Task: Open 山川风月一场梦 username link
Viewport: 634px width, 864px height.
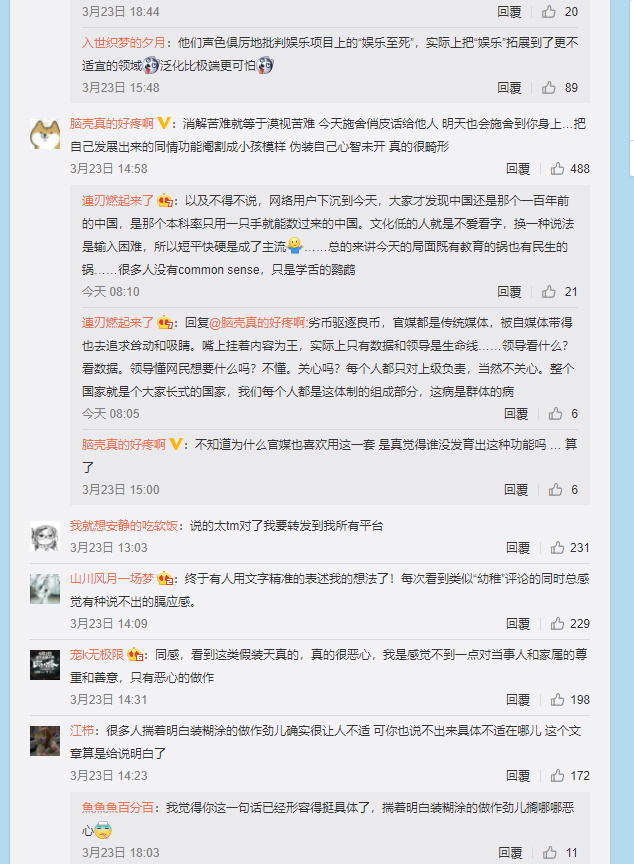Action: pyautogui.click(x=111, y=579)
